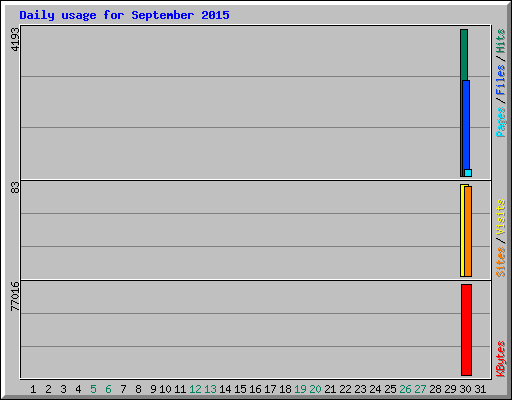Click green weekend day label 12
The image size is (512, 400).
pos(195,389)
